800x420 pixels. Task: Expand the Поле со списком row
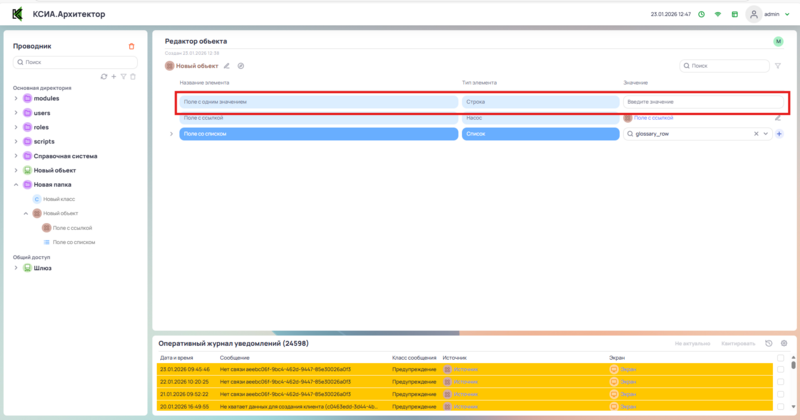point(171,134)
